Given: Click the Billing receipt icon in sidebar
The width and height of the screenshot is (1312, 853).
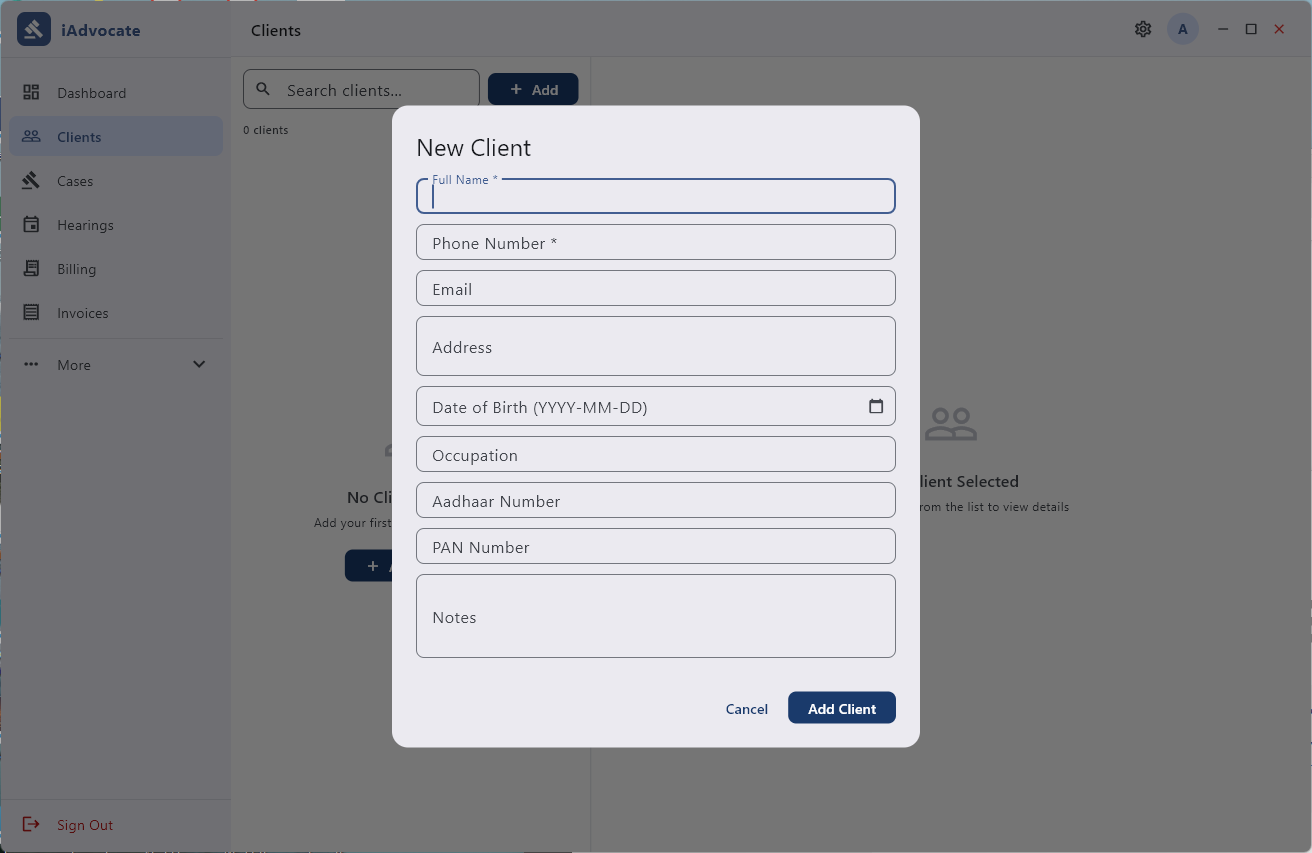Looking at the screenshot, I should pos(31,268).
